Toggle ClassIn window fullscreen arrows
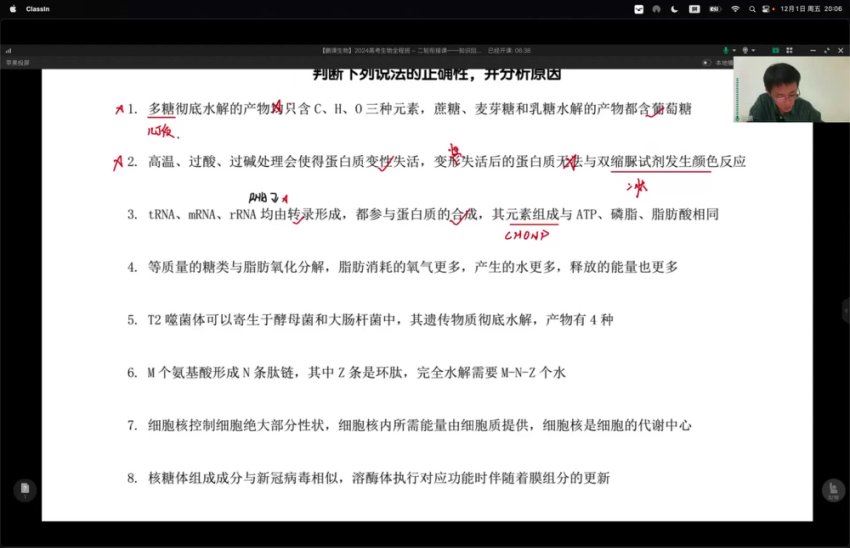Image resolution: width=850 pixels, height=548 pixels. pyautogui.click(x=827, y=50)
